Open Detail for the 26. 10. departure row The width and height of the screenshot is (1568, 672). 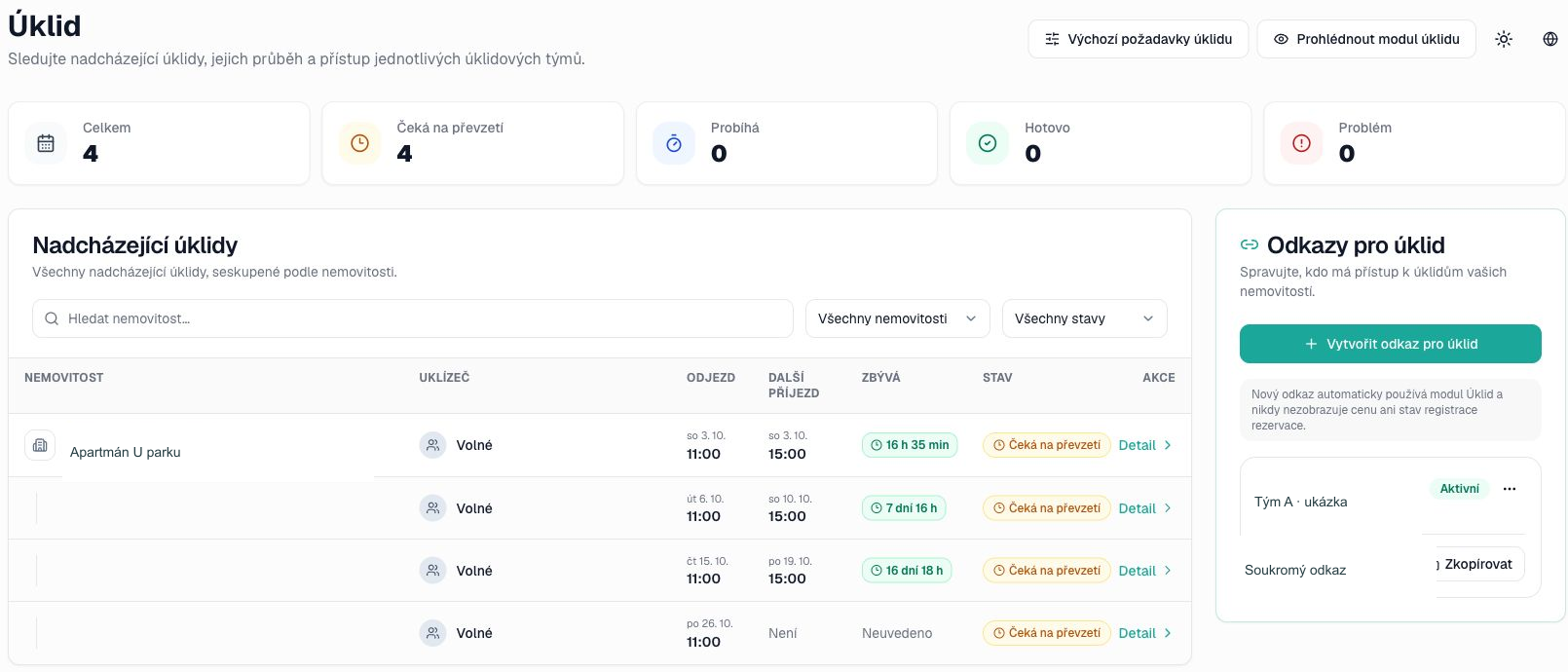click(x=1145, y=633)
